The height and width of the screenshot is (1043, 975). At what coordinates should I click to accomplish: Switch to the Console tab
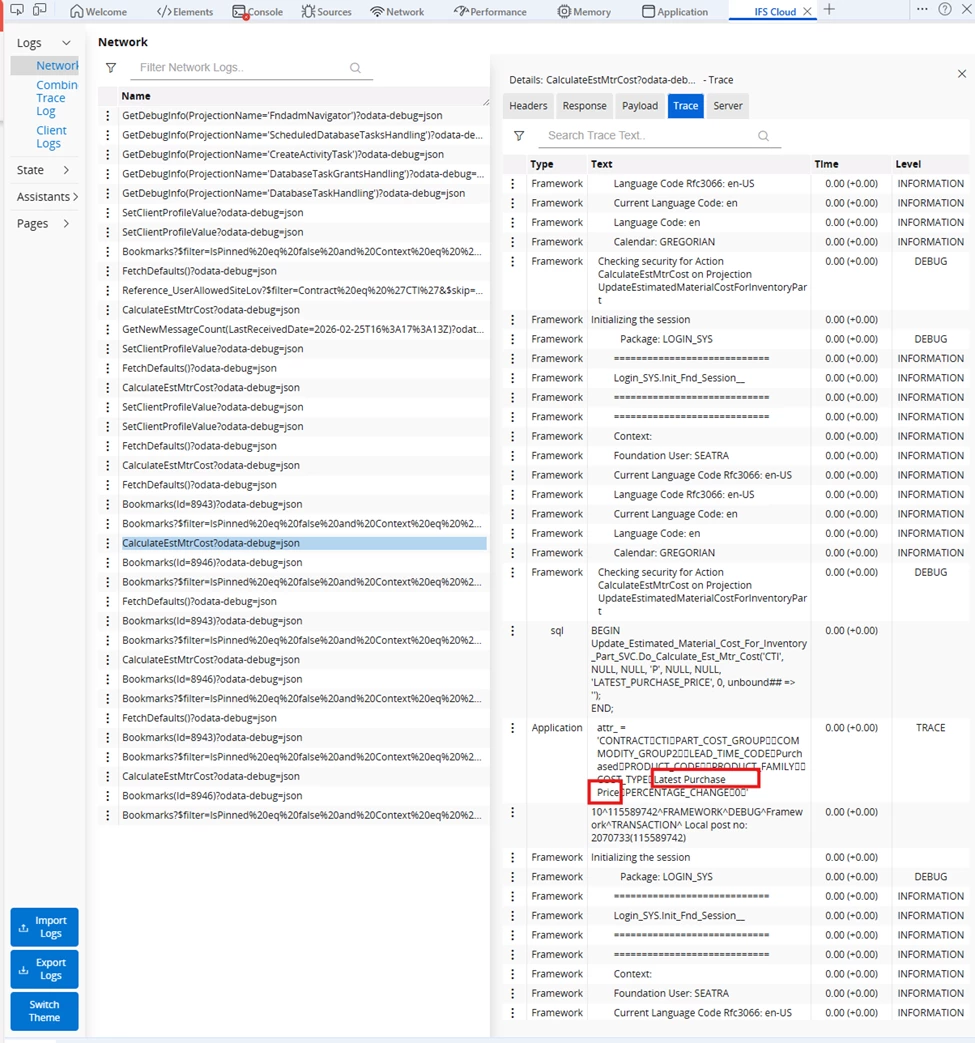coord(257,11)
